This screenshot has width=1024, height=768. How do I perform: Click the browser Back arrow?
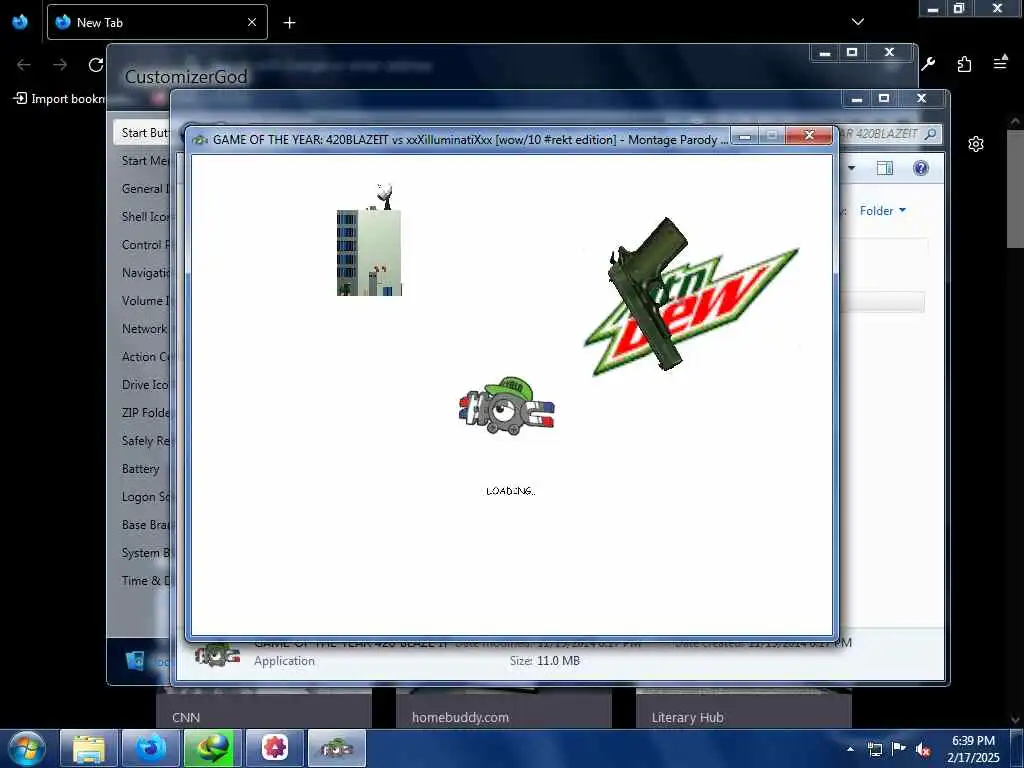coord(24,65)
